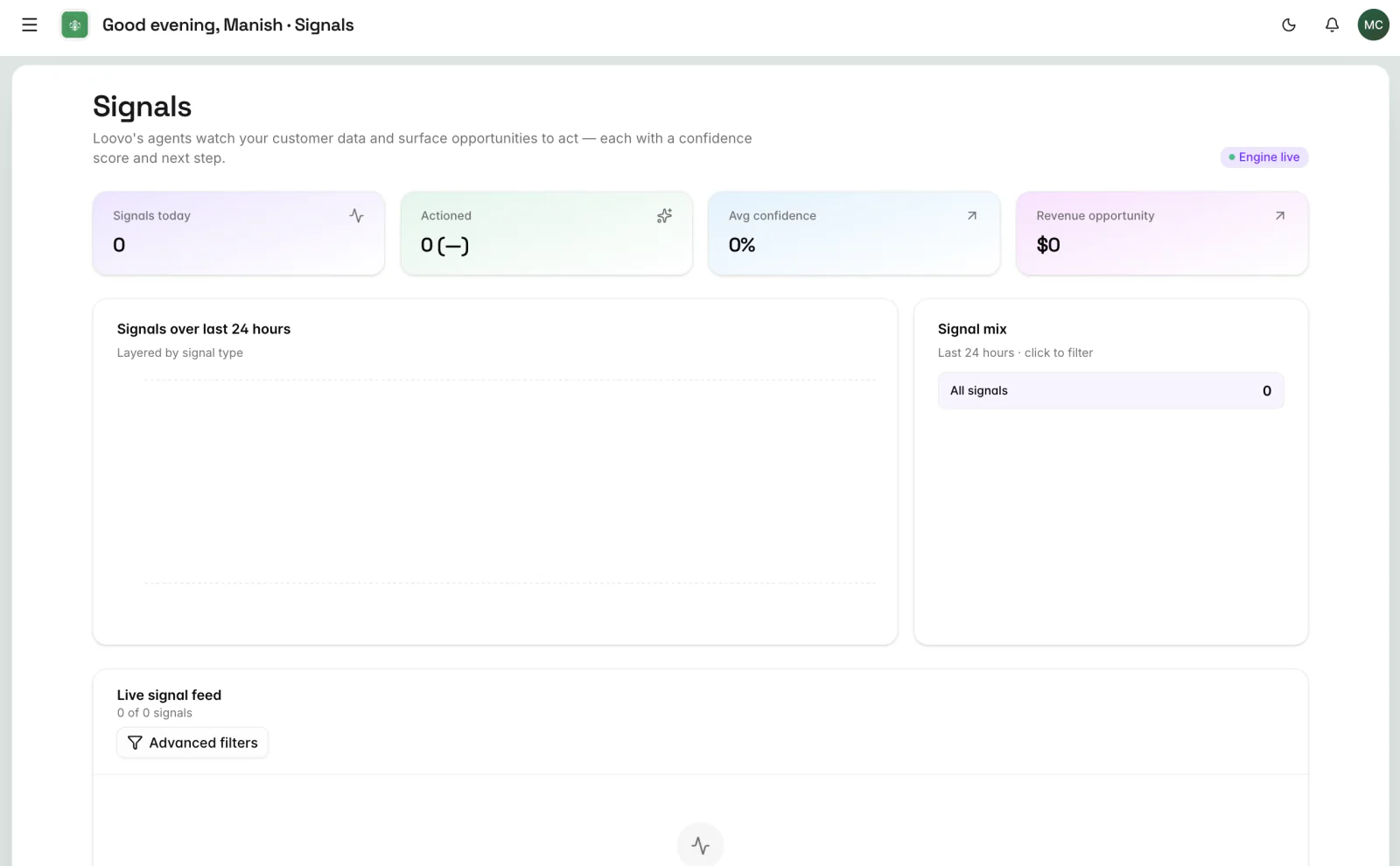Click the '0 of 0 signals' count text
Image resolution: width=1400 pixels, height=866 pixels.
point(155,713)
